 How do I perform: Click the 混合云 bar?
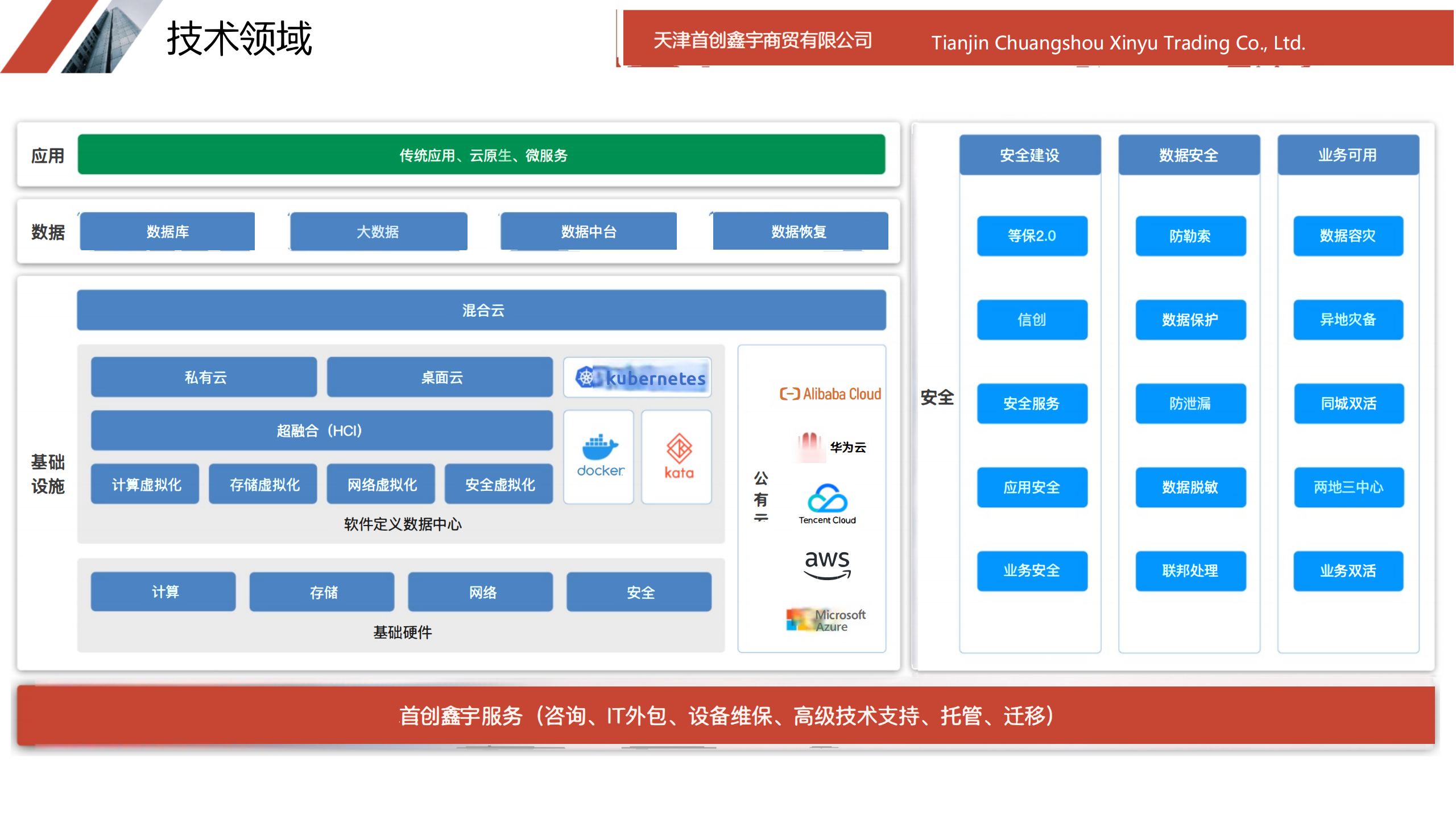coord(481,310)
